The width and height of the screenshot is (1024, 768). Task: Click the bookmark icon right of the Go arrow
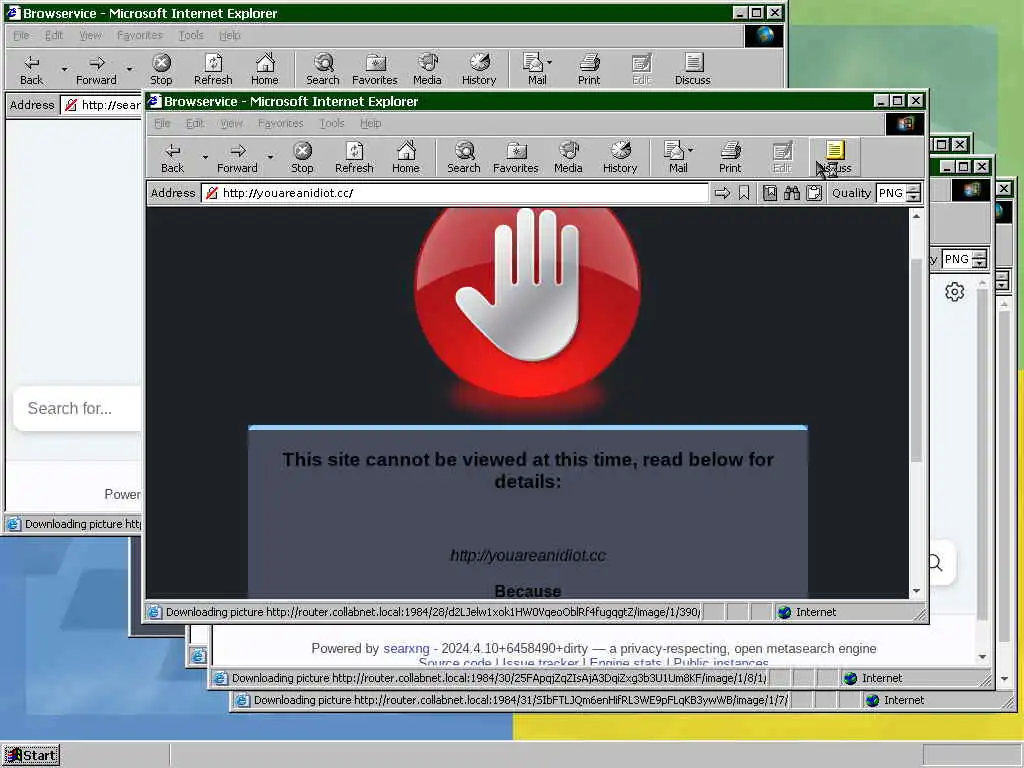[744, 193]
